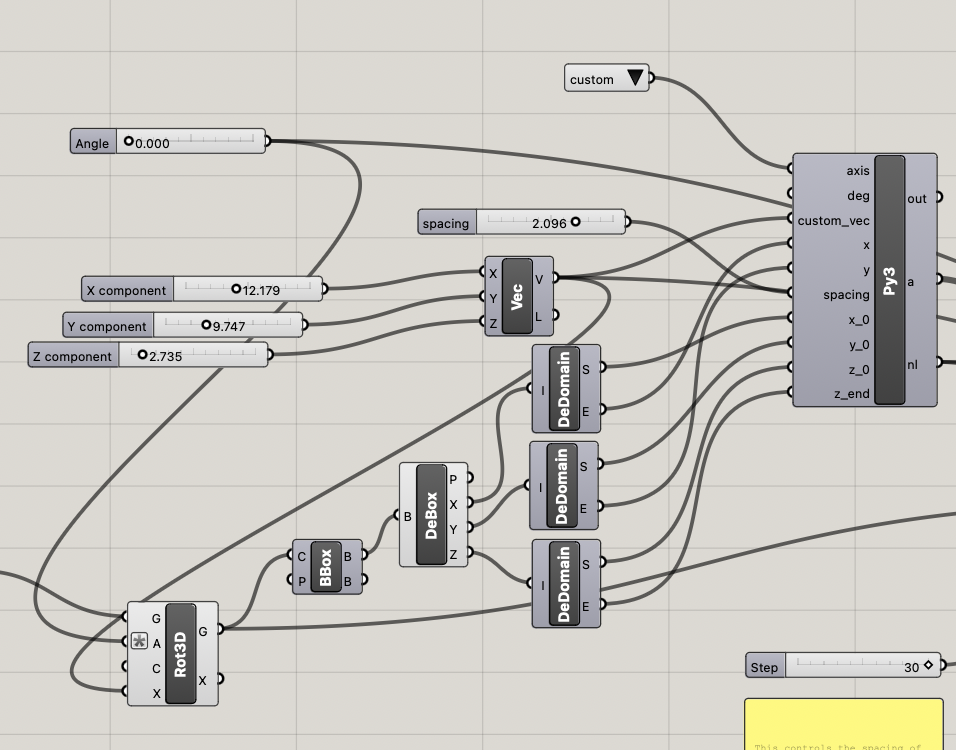Select the Py3 script component
Viewport: 956px width, 750px height.
(889, 280)
